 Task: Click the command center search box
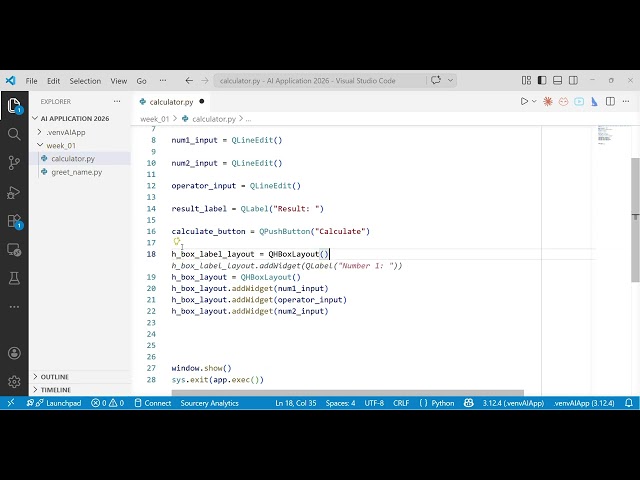click(320, 80)
